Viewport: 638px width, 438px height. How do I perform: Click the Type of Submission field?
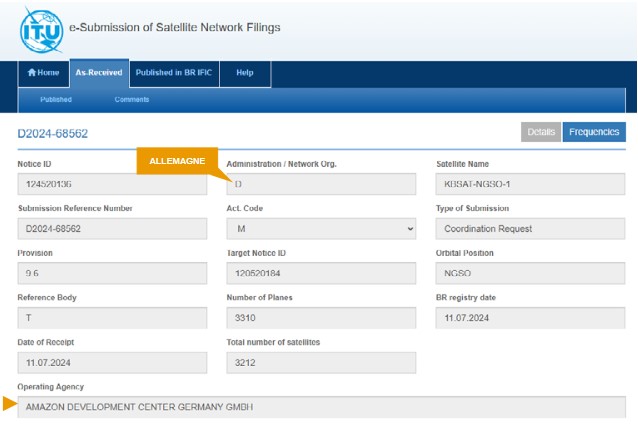pyautogui.click(x=531, y=229)
